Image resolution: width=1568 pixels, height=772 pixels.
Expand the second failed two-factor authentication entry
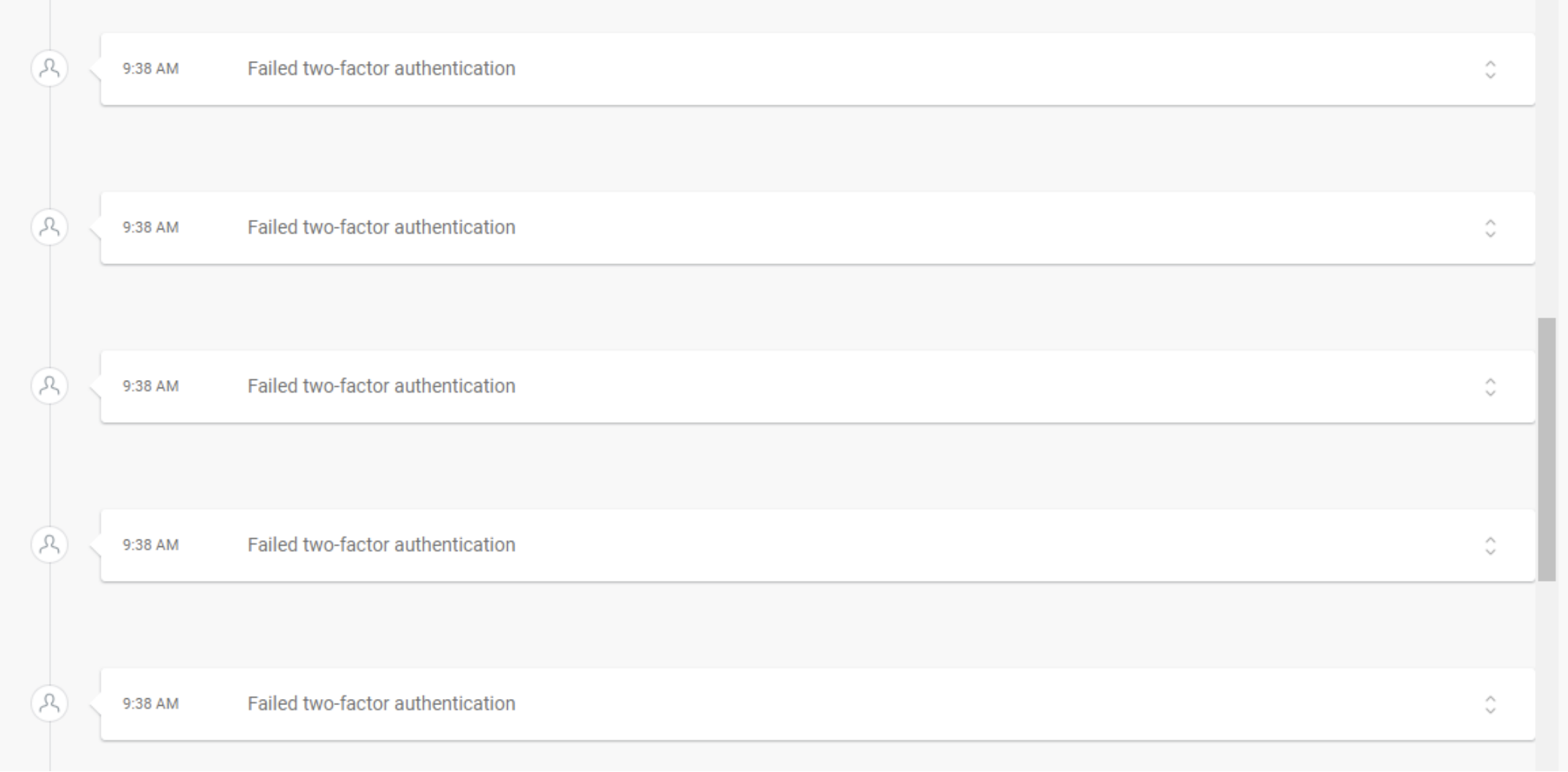tap(1490, 228)
